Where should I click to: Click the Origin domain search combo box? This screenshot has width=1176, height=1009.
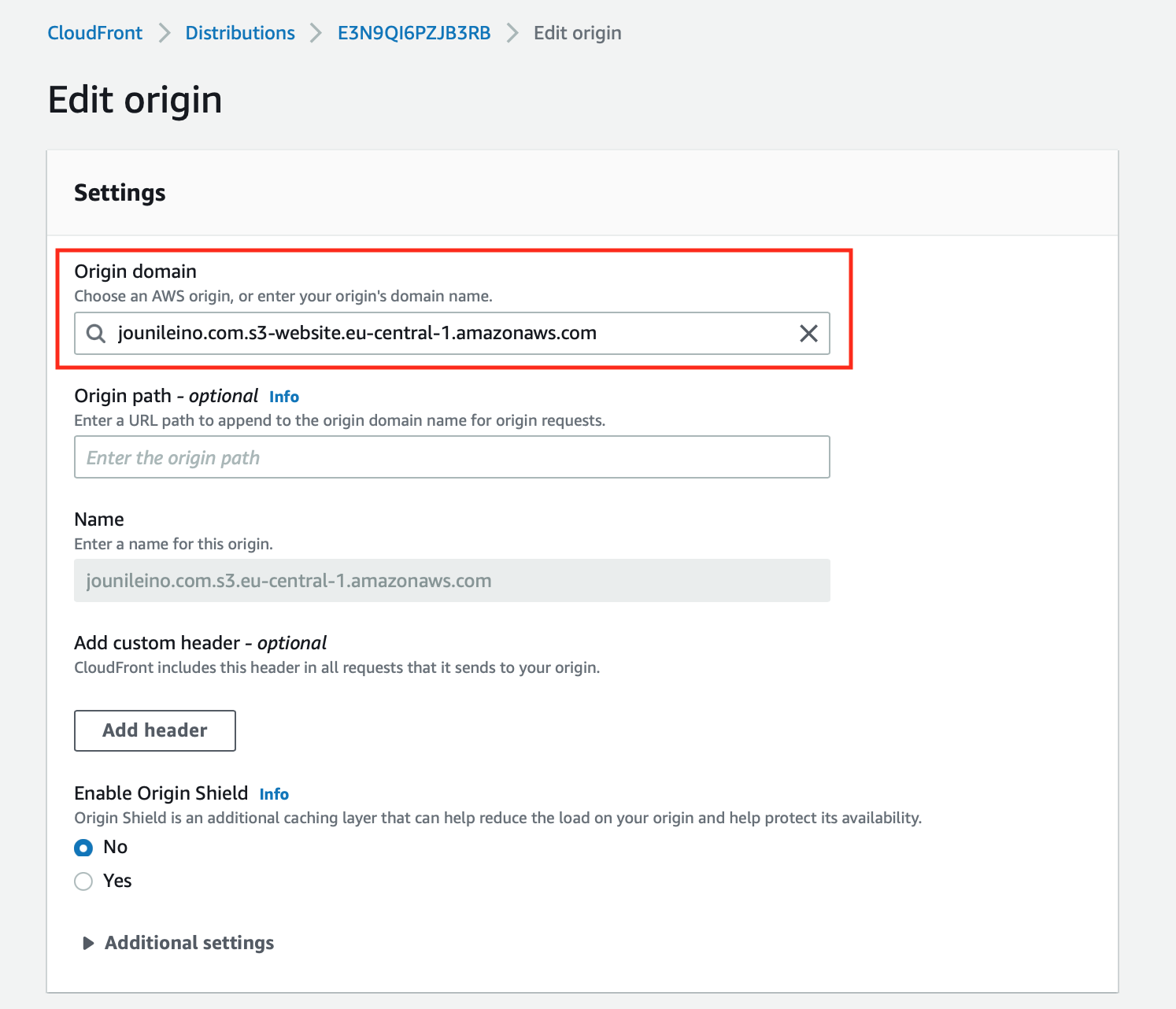[452, 334]
